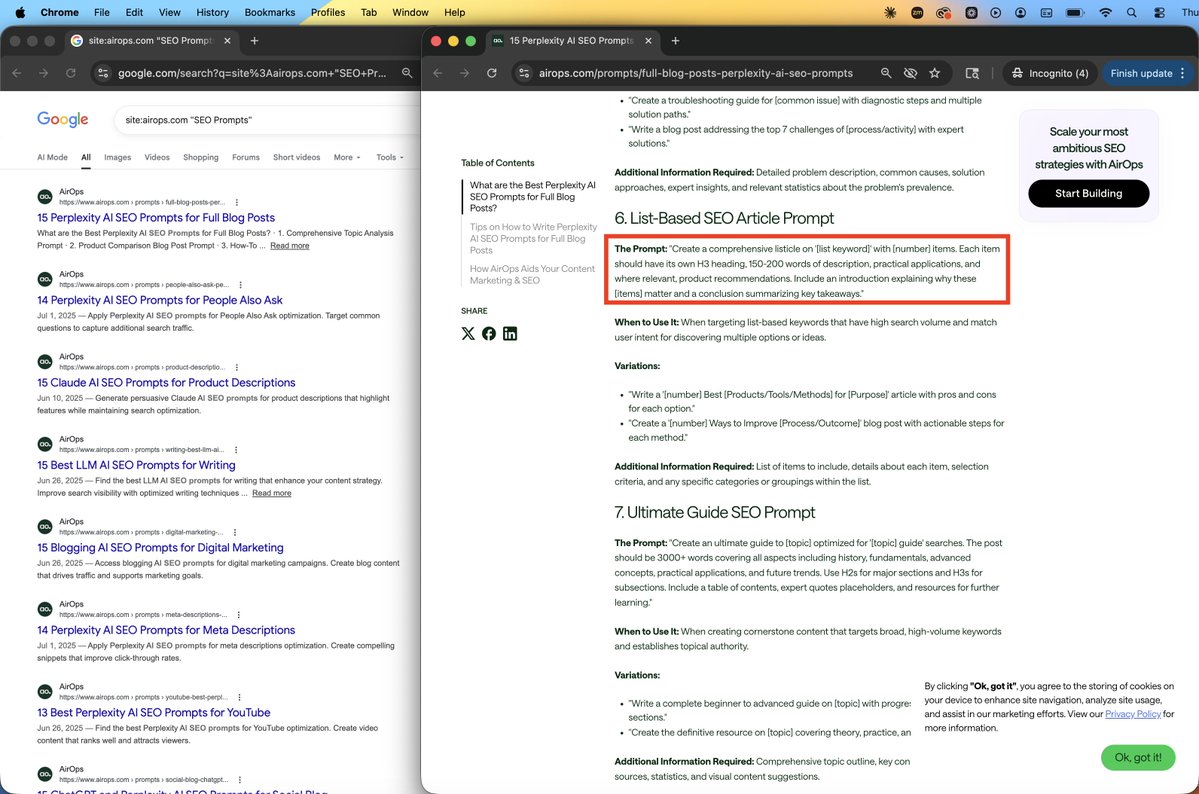
Task: Switch to Forums results tab
Action: point(245,158)
